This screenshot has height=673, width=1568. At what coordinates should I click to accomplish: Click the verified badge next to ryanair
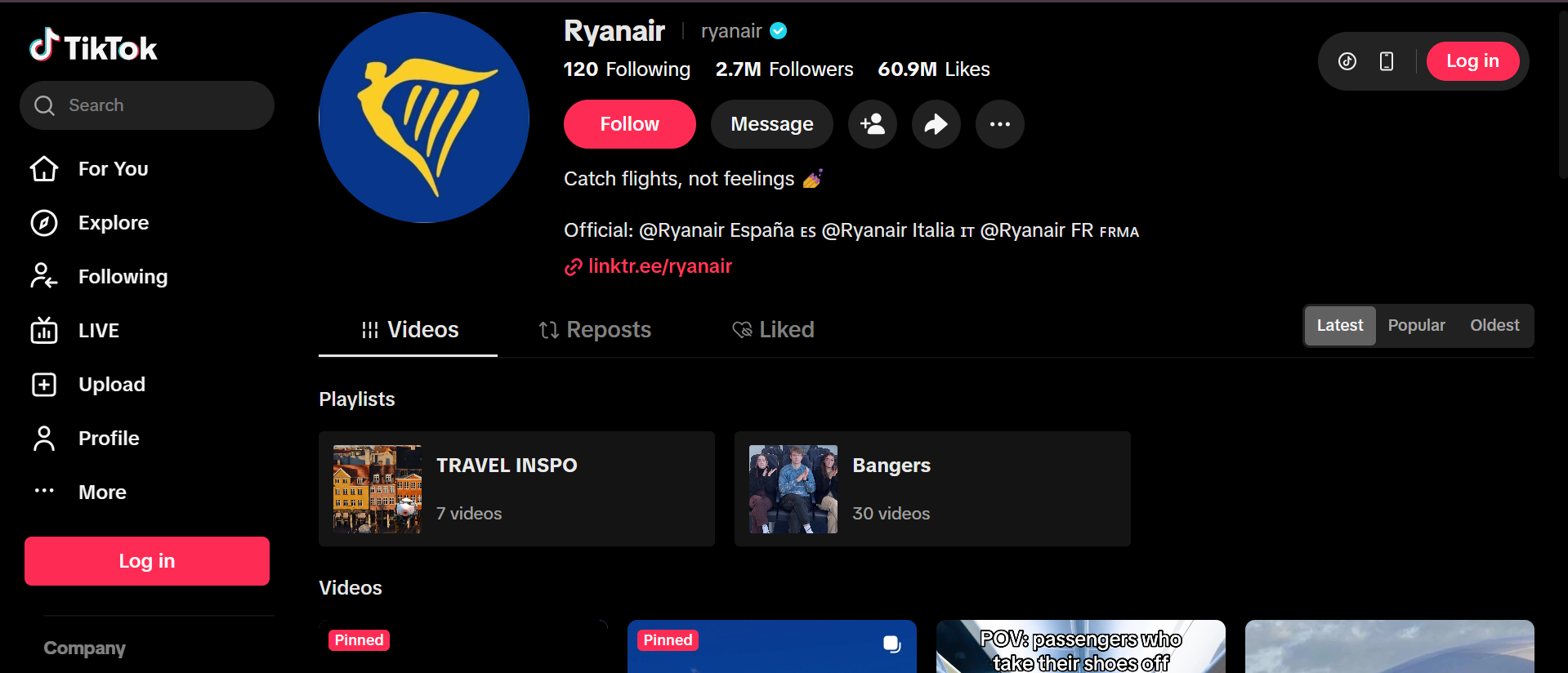(x=779, y=31)
